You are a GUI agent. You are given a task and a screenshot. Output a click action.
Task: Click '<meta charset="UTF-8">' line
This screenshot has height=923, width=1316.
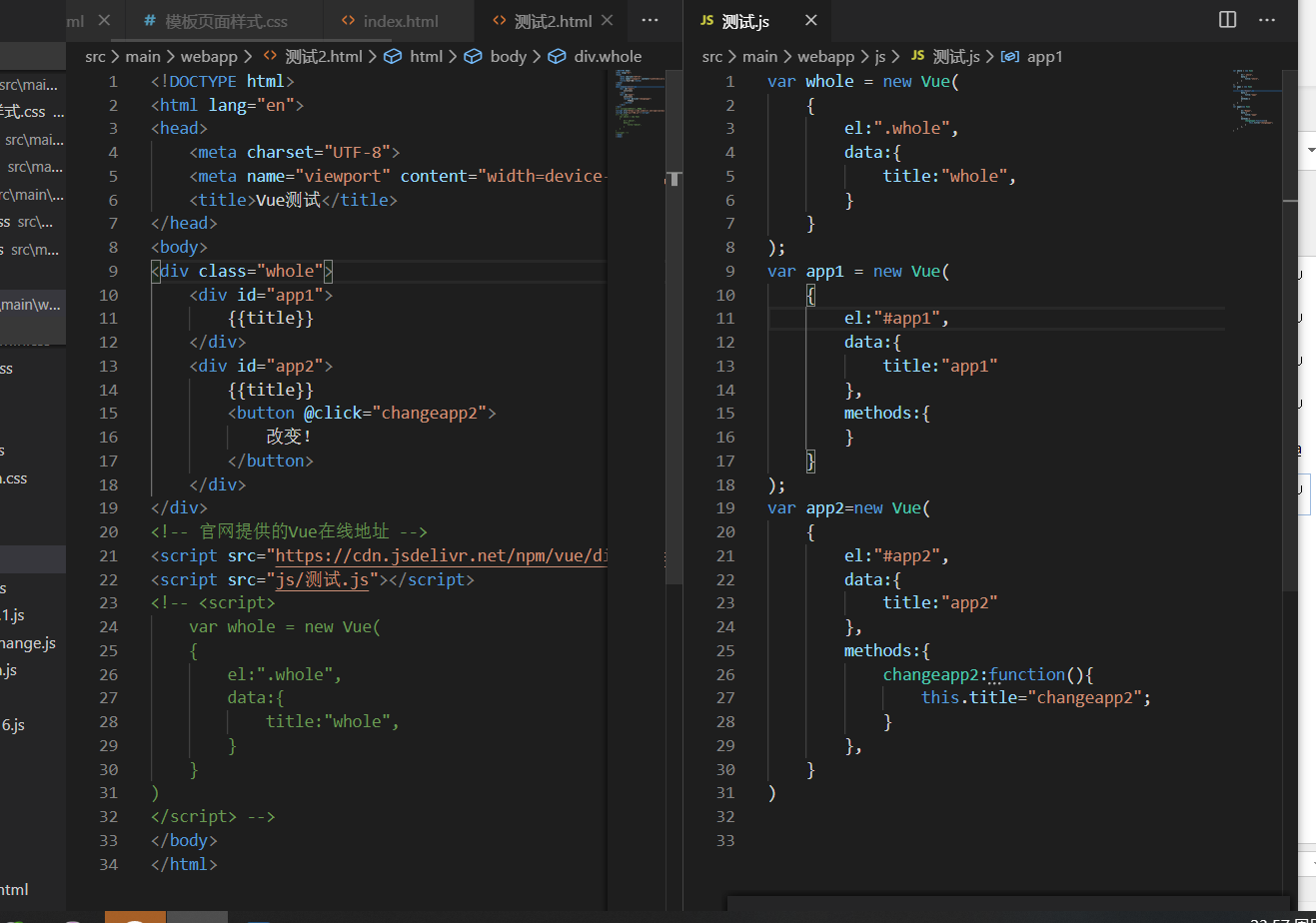(x=295, y=152)
